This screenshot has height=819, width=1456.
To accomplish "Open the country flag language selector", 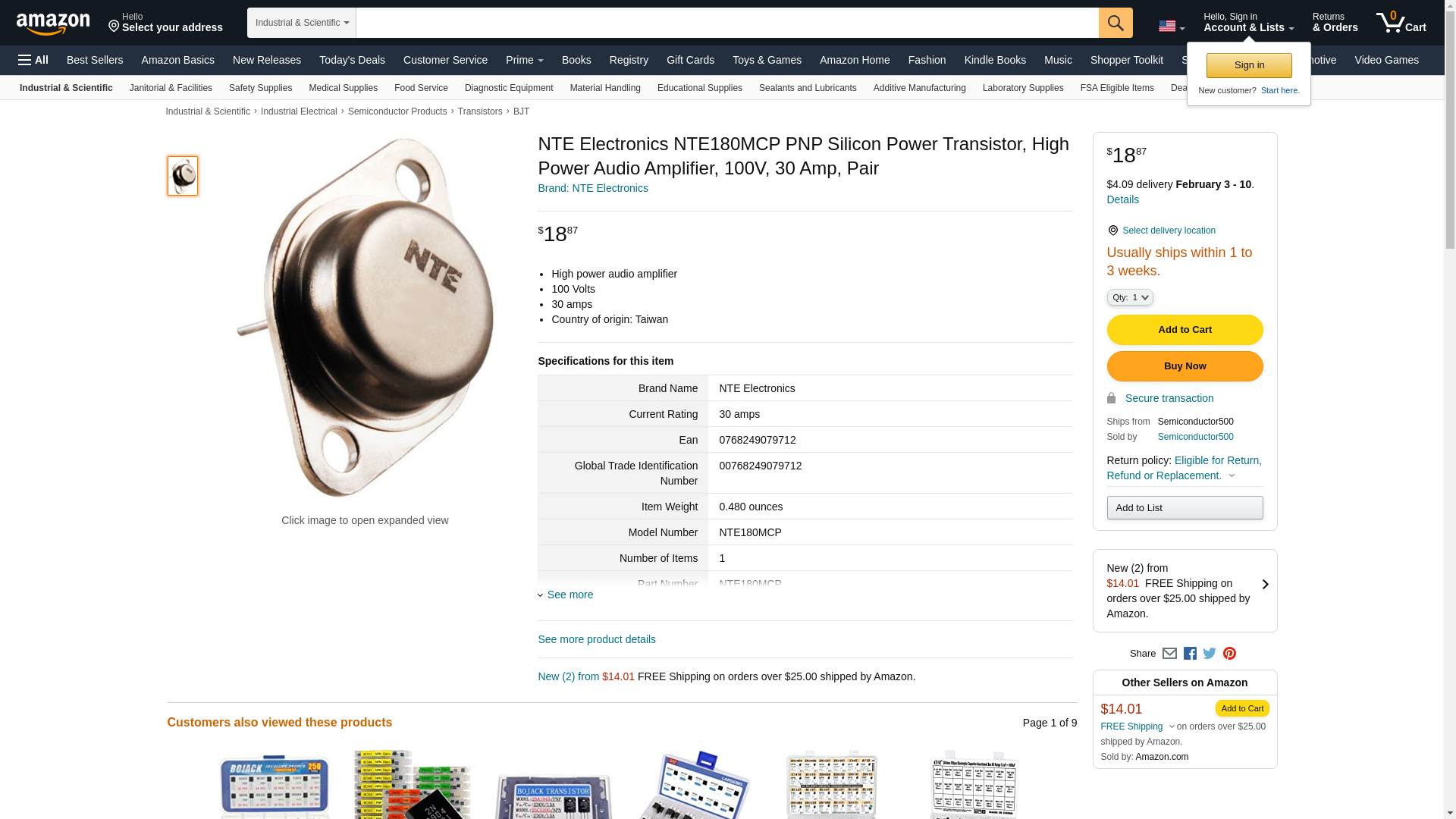I will pyautogui.click(x=1172, y=26).
